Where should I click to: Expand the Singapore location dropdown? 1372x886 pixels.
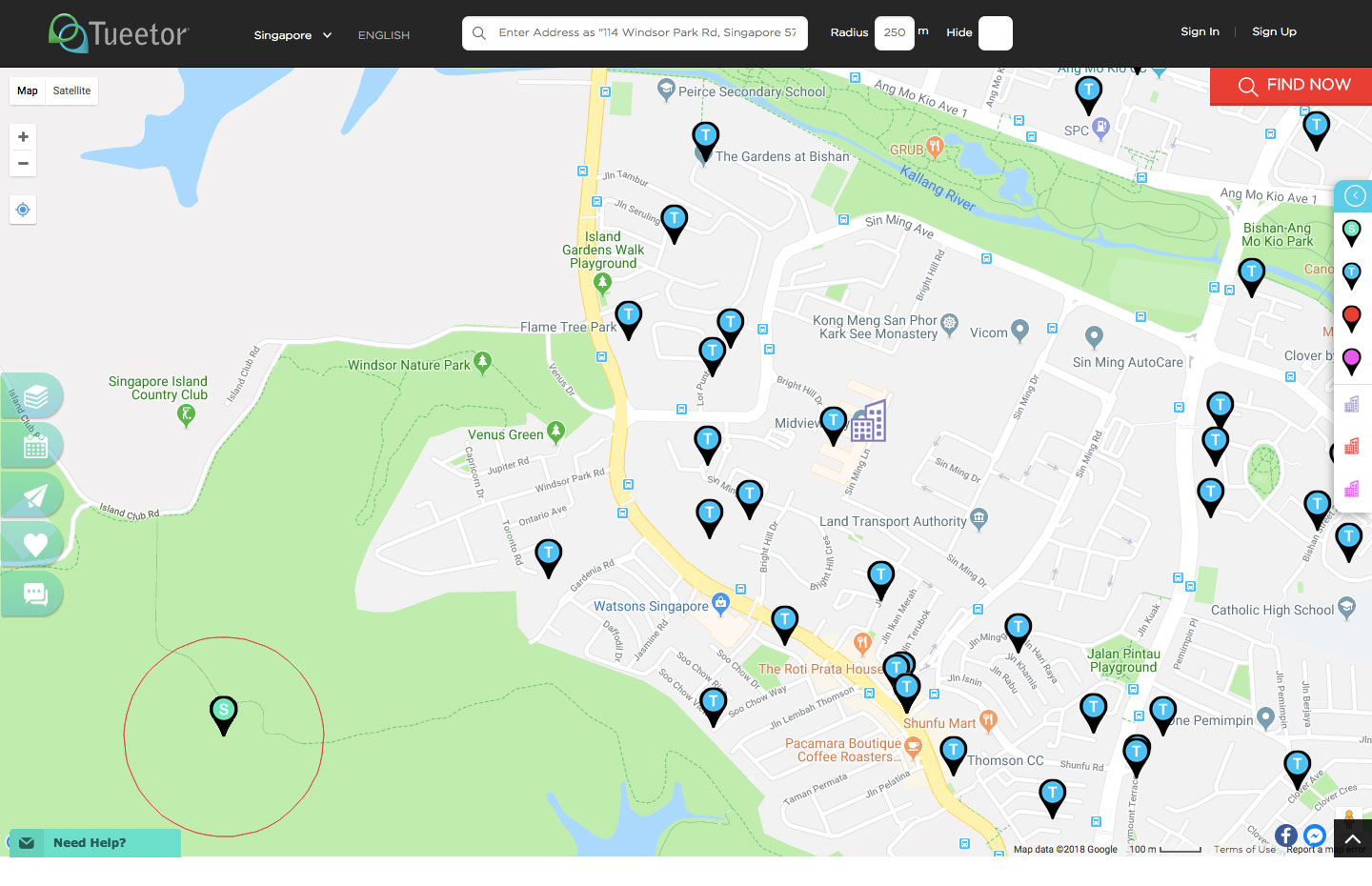click(293, 35)
